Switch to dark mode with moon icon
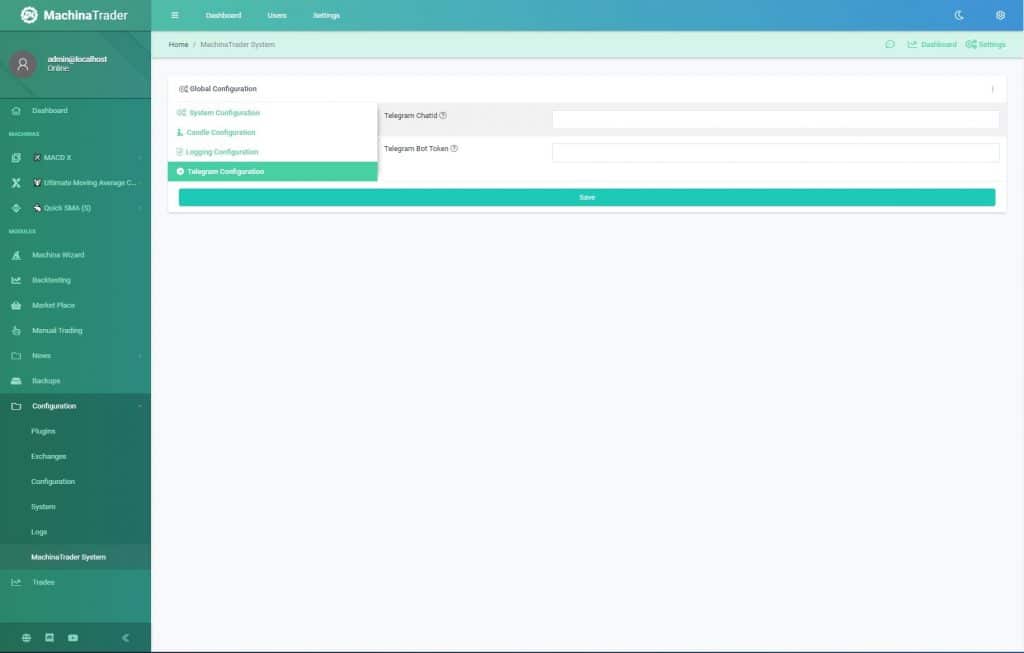Viewport: 1024px width, 653px height. tap(959, 15)
